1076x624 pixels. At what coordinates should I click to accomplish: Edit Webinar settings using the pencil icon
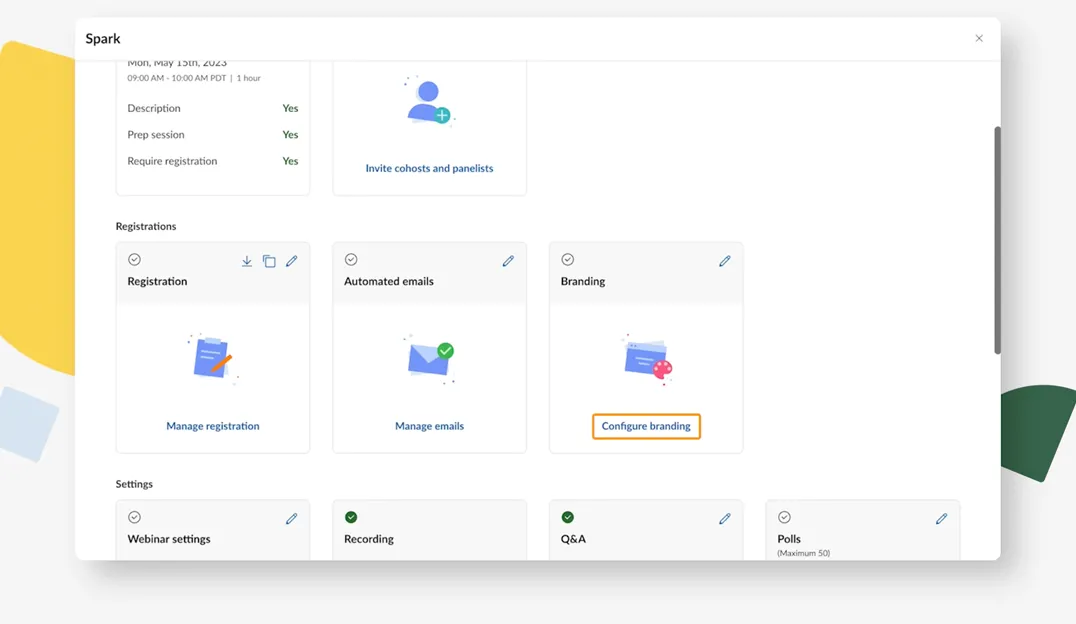point(292,519)
